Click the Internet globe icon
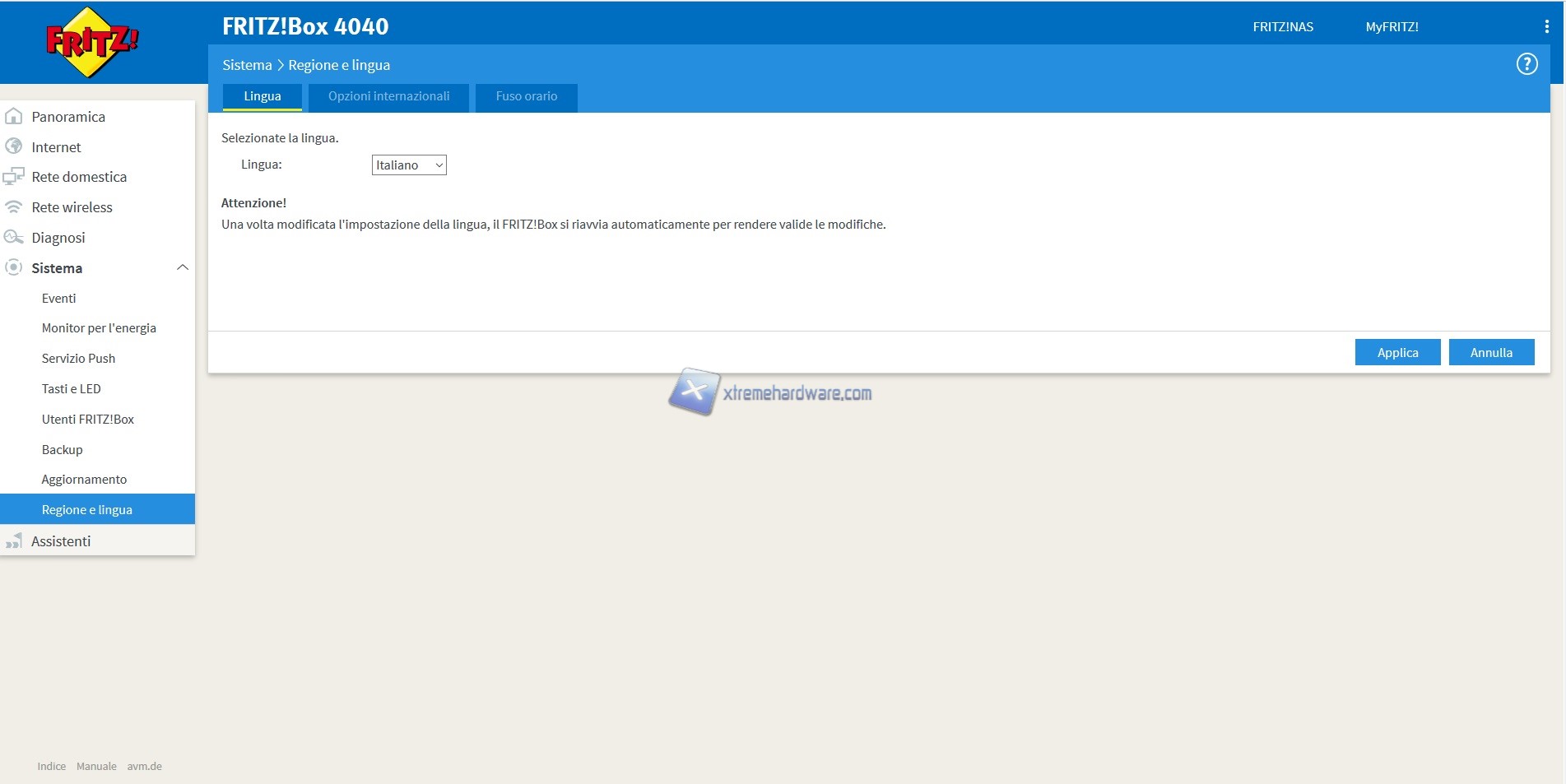 (x=14, y=146)
